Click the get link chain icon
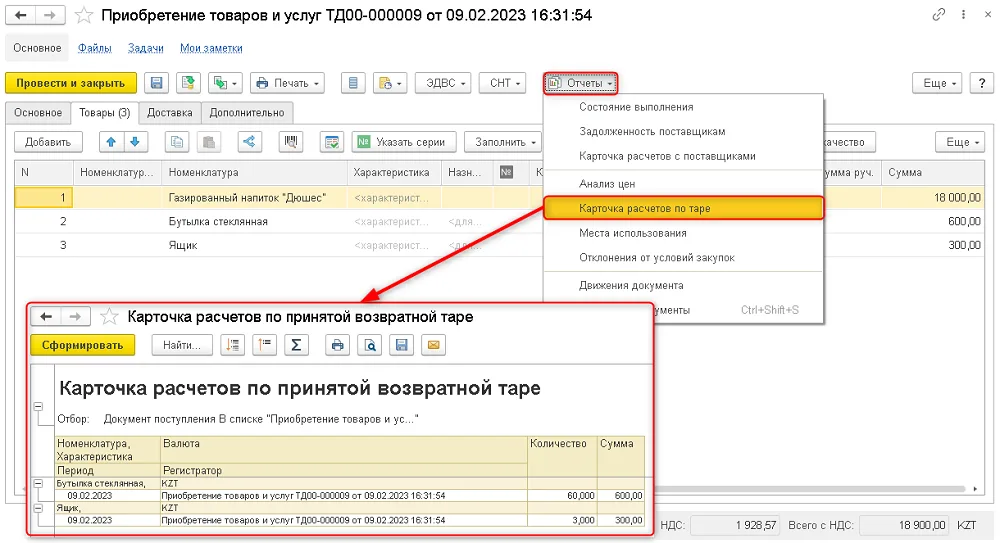 pos(938,14)
